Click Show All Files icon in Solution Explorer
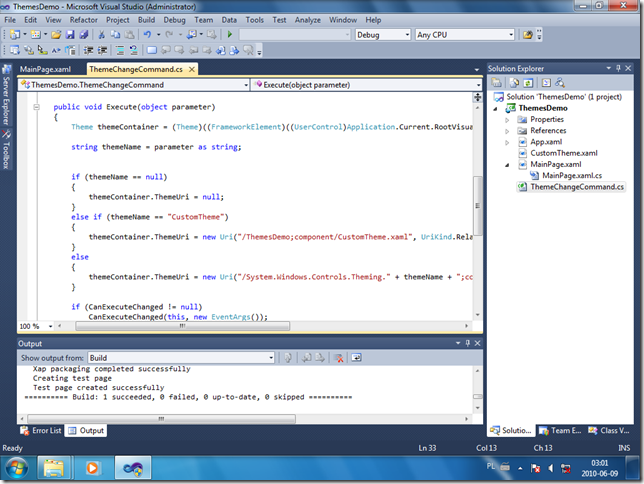The image size is (644, 484). (x=514, y=83)
